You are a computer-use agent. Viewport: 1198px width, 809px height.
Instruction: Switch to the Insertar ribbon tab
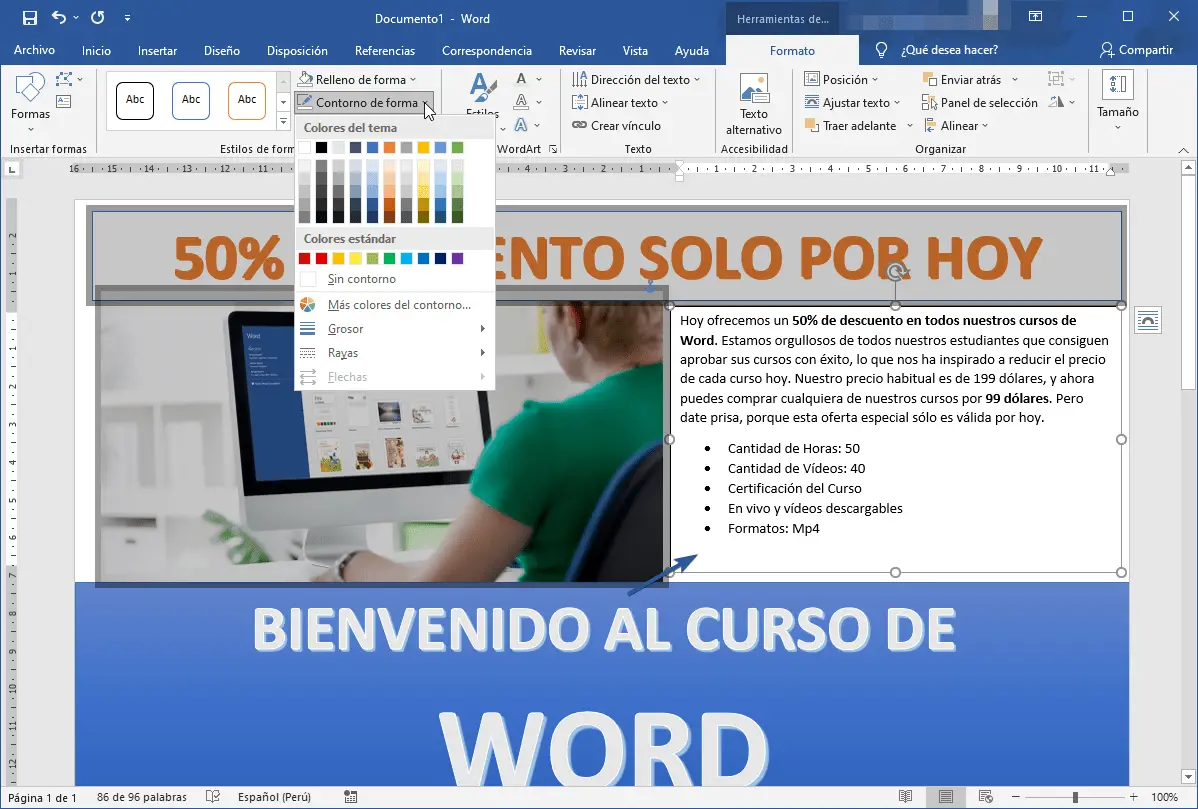157,49
